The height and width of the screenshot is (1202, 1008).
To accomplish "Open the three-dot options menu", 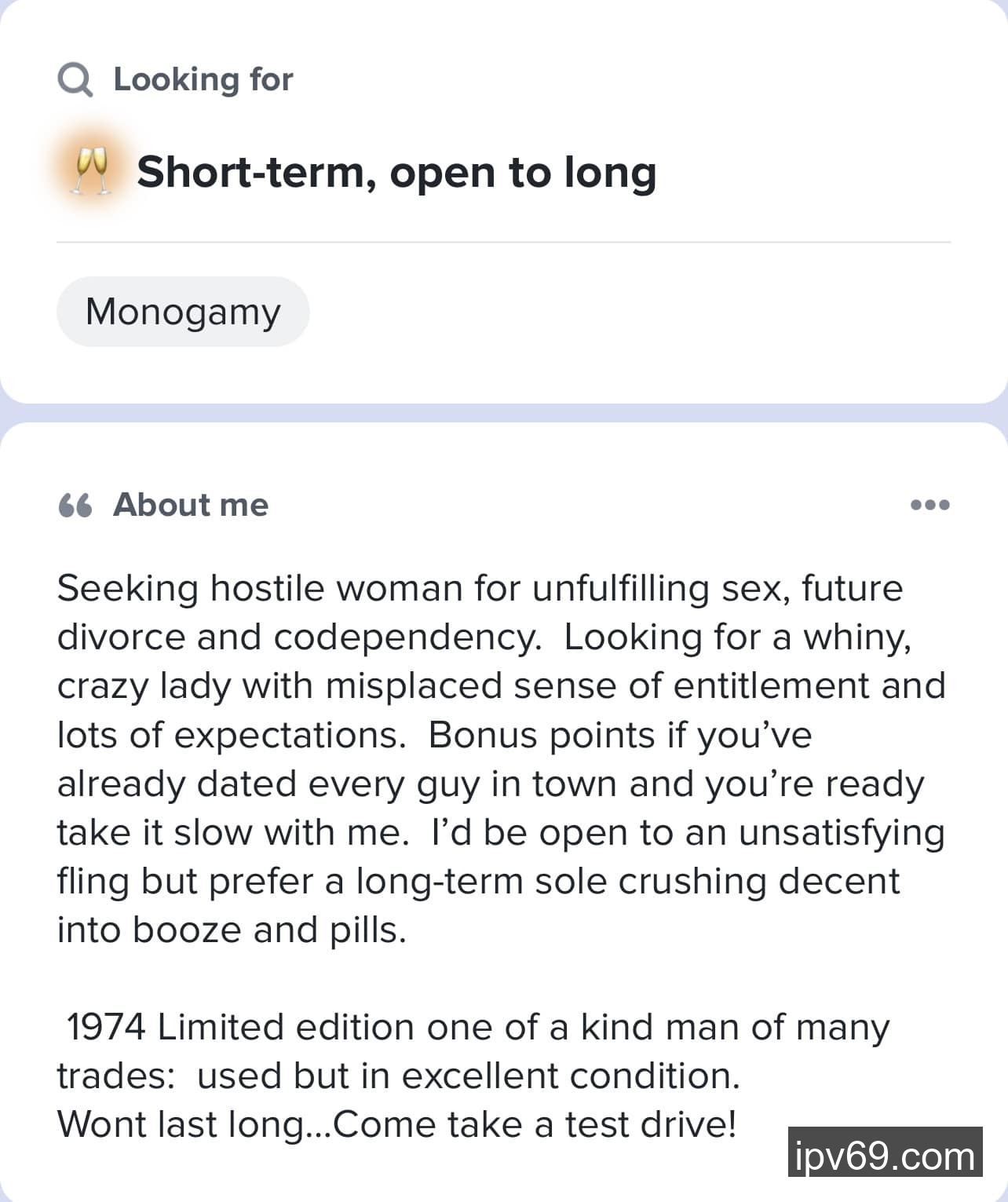I will (930, 505).
